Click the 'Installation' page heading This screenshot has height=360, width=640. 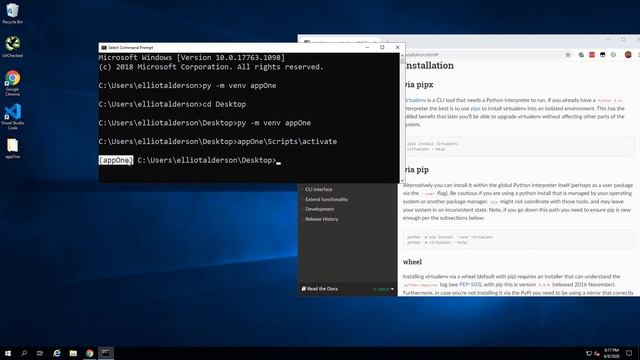tap(429, 65)
